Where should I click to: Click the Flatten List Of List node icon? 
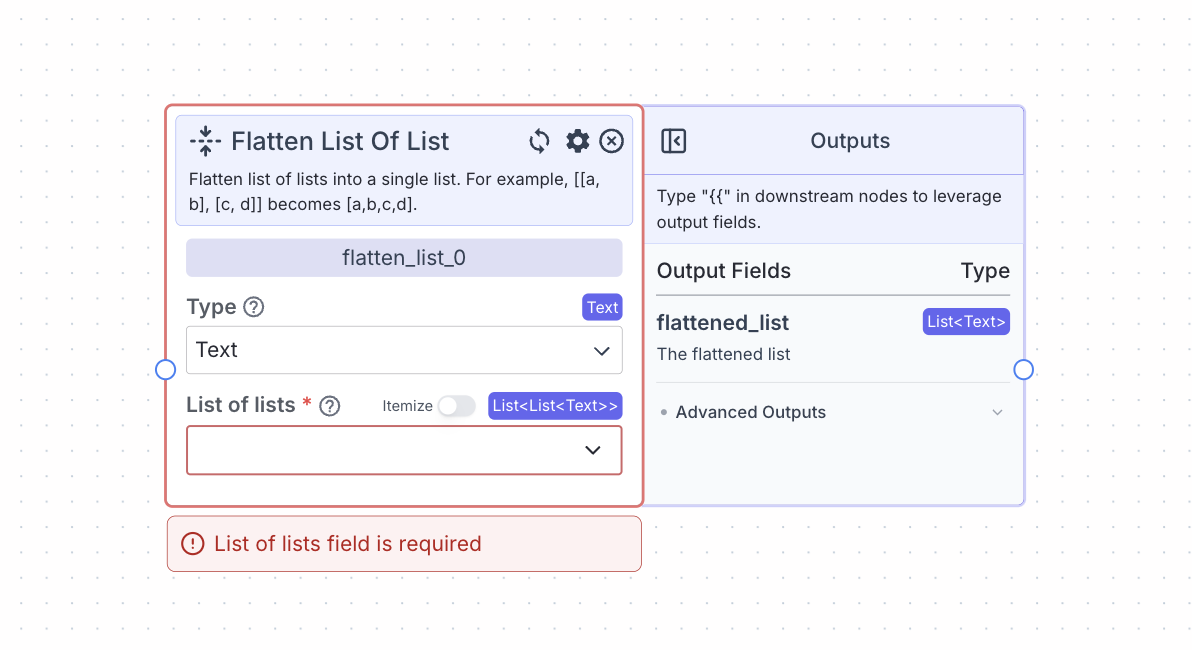point(204,141)
